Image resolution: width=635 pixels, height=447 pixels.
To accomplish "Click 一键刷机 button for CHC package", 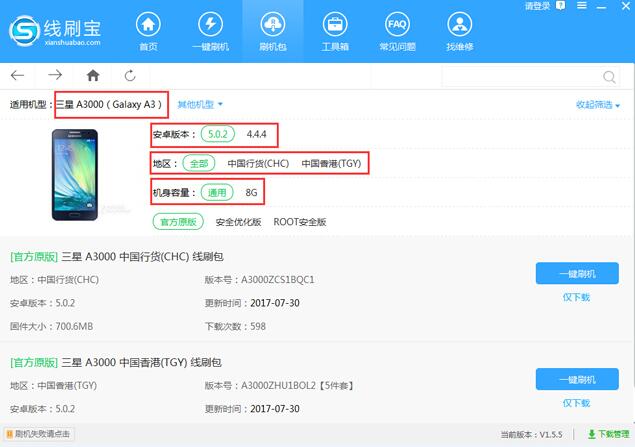I will pyautogui.click(x=577, y=274).
